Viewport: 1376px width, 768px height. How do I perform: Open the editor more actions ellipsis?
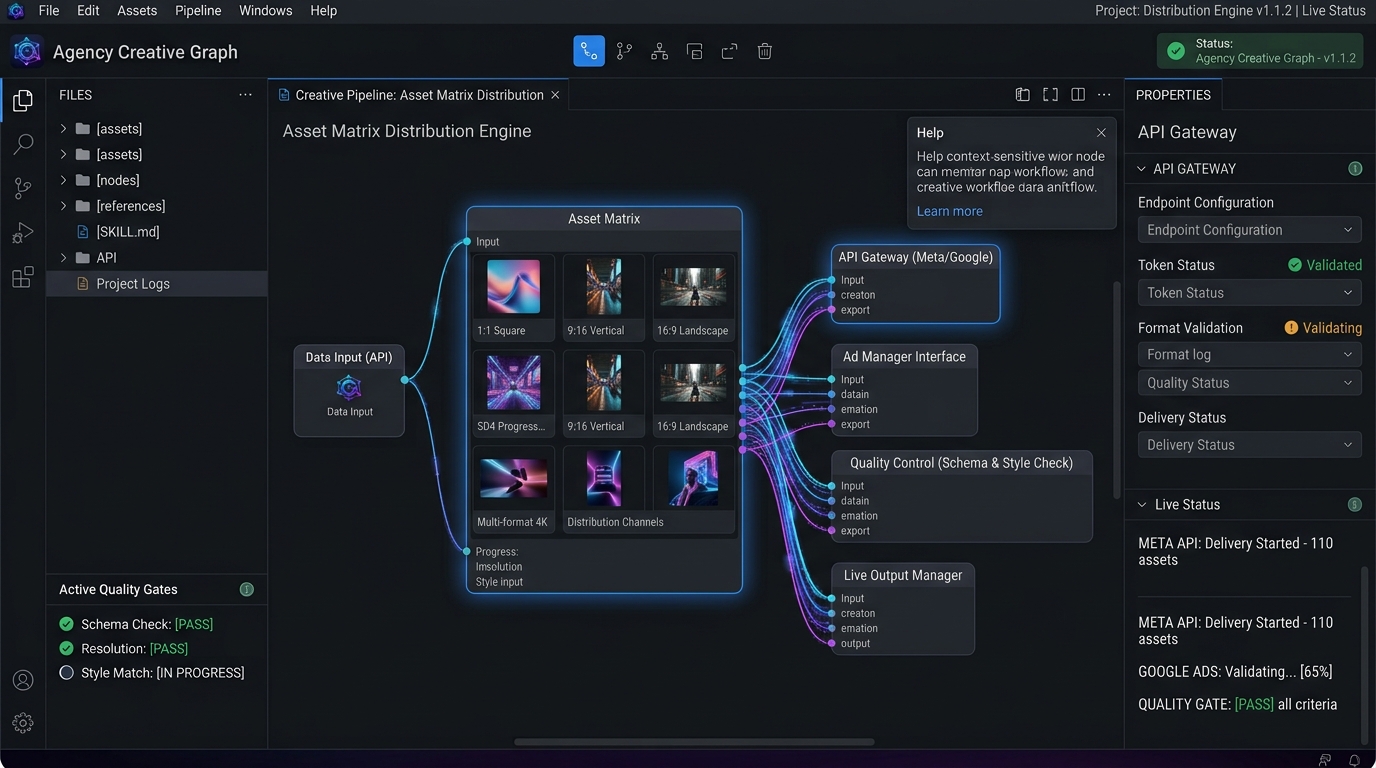coord(1104,95)
